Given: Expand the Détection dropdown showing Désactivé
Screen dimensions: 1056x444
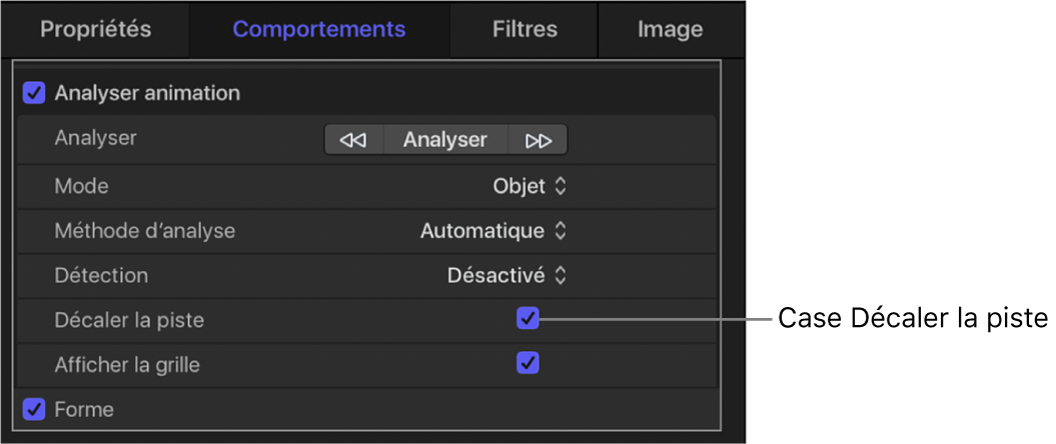Looking at the screenshot, I should (x=507, y=275).
